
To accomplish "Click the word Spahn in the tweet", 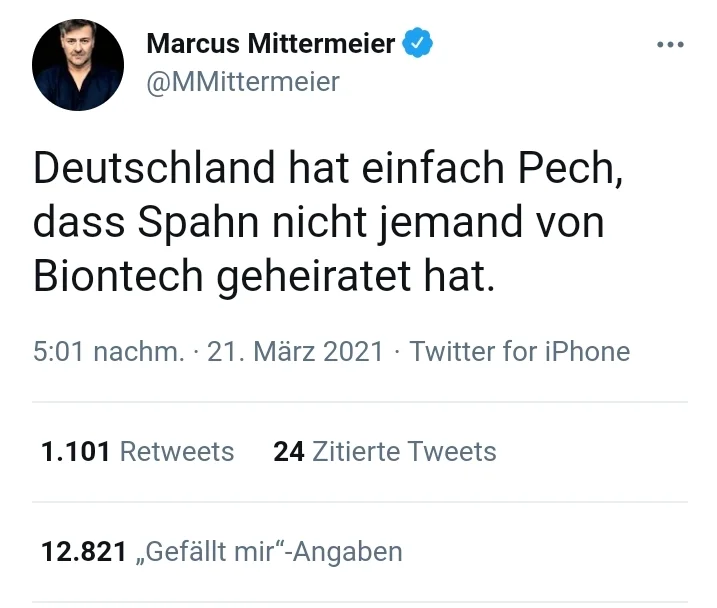I will (x=179, y=223).
